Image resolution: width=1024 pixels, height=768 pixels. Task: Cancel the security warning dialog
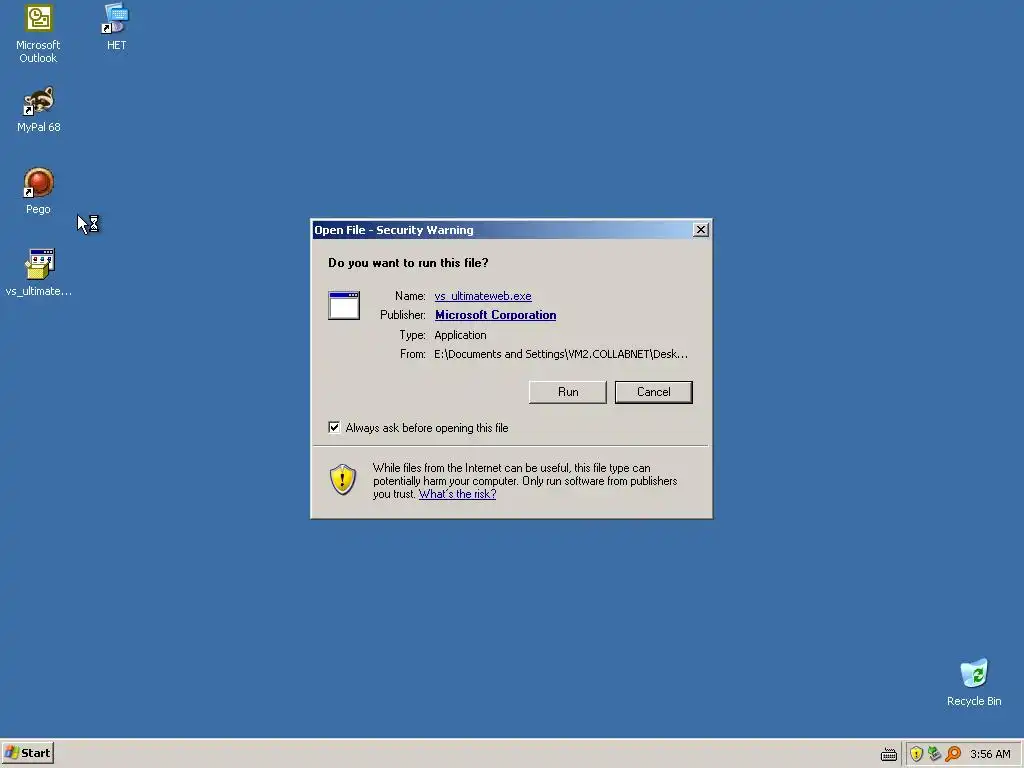tap(654, 392)
